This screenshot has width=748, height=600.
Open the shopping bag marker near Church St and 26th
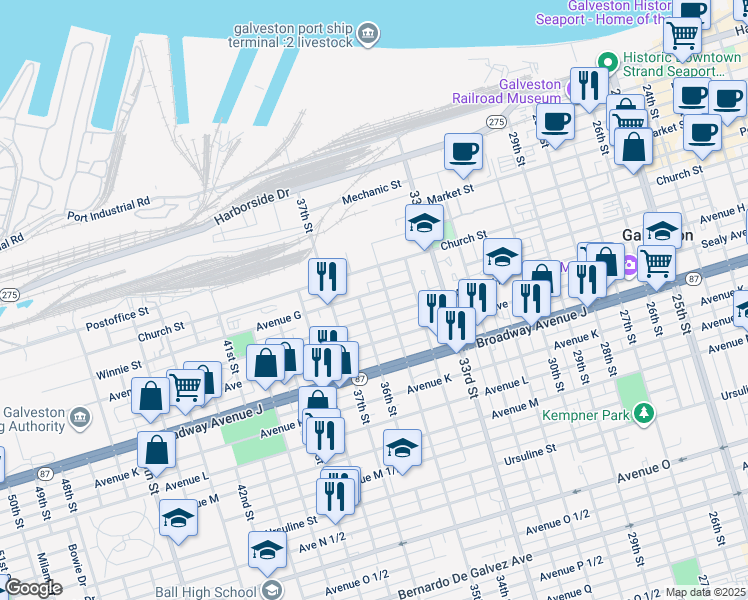(x=634, y=146)
